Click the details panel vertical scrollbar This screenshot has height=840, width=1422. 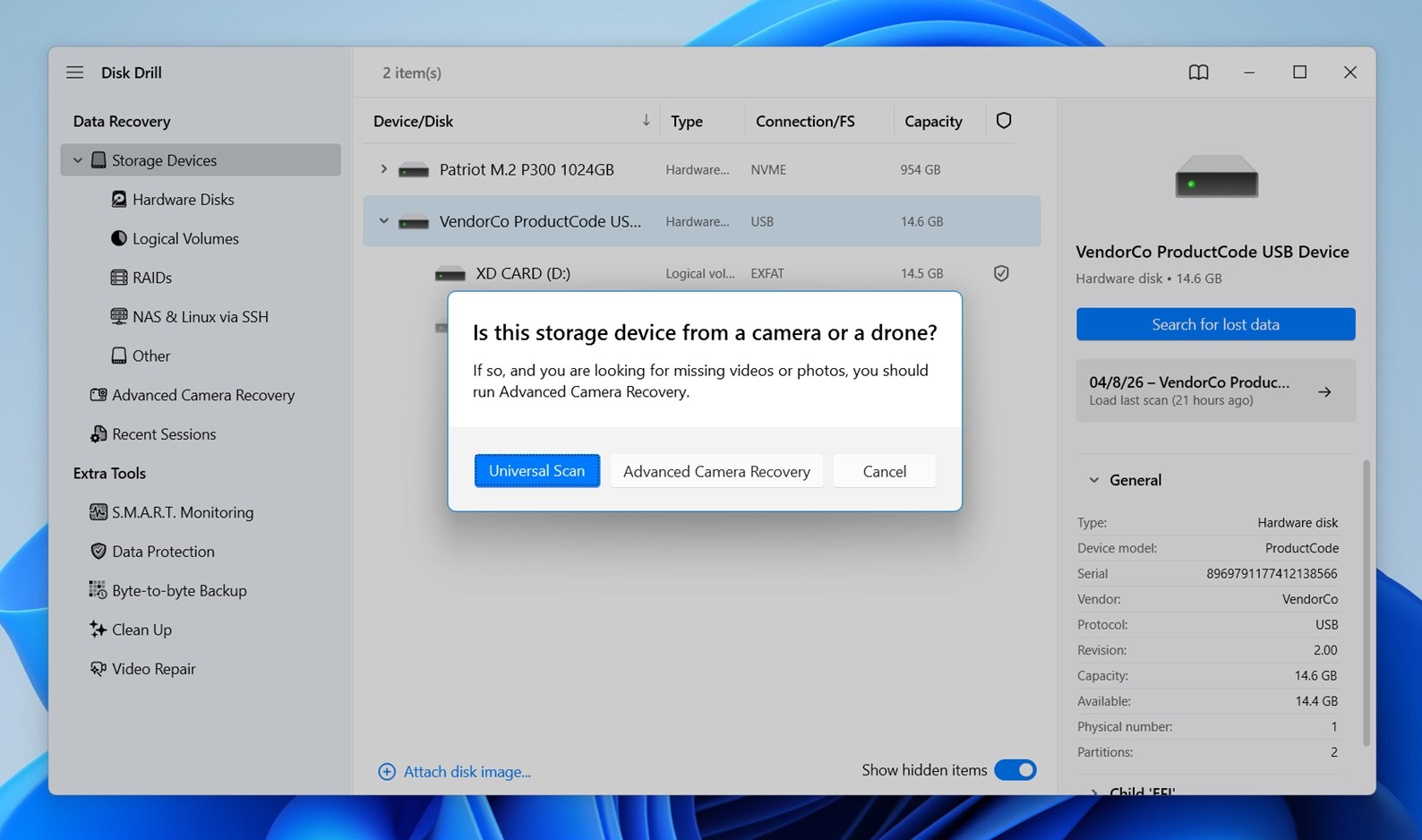pos(1366,604)
